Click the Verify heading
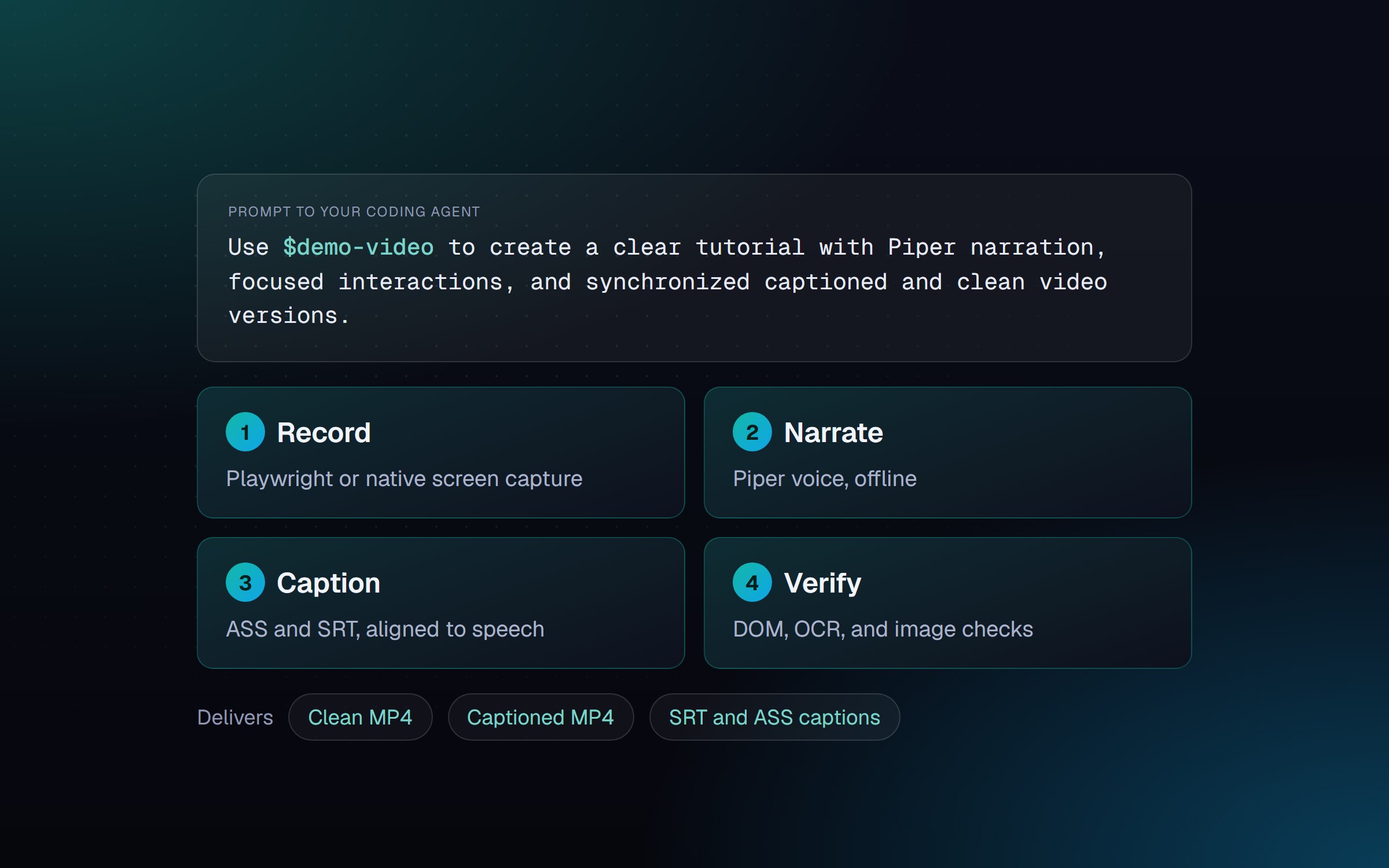 822,583
